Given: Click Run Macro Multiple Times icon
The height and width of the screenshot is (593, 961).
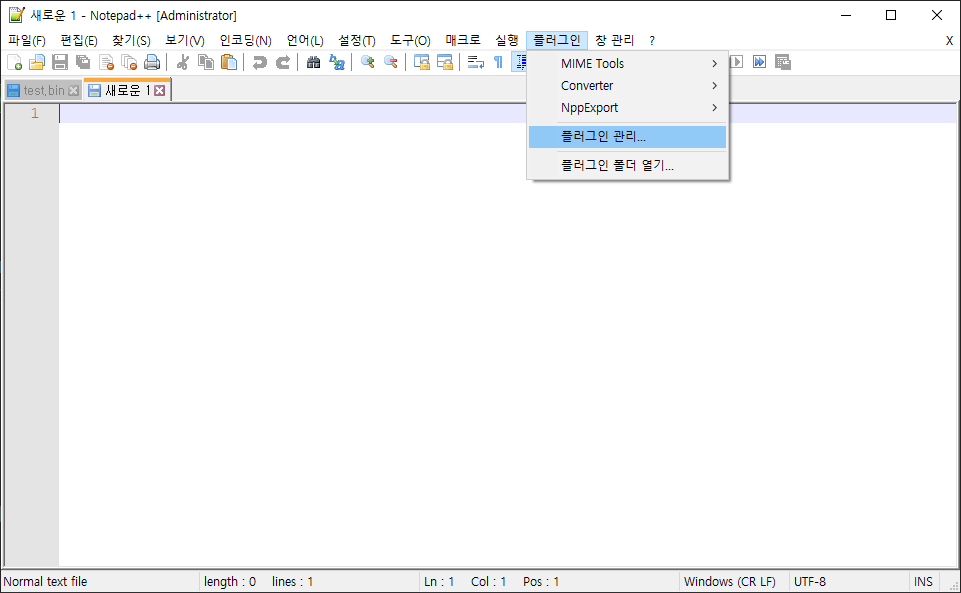Looking at the screenshot, I should [759, 62].
